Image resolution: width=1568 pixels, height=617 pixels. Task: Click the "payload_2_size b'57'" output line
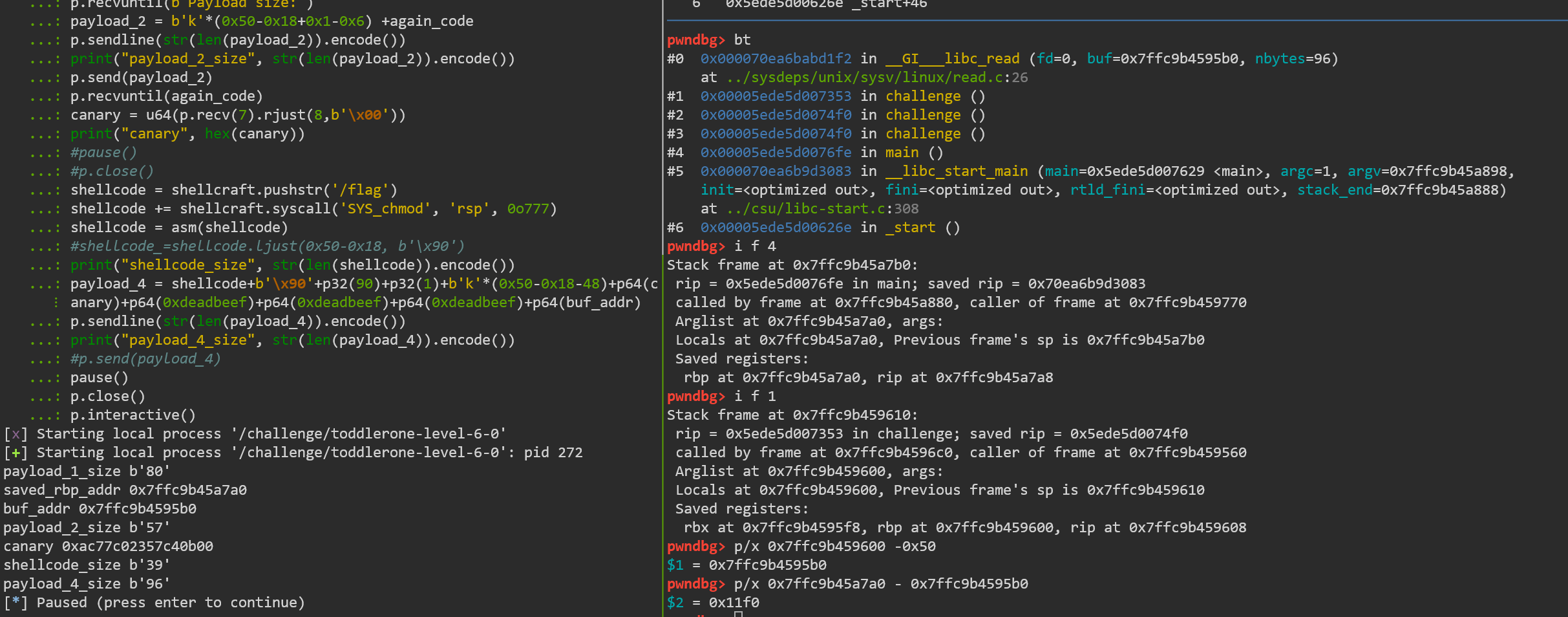pos(87,528)
